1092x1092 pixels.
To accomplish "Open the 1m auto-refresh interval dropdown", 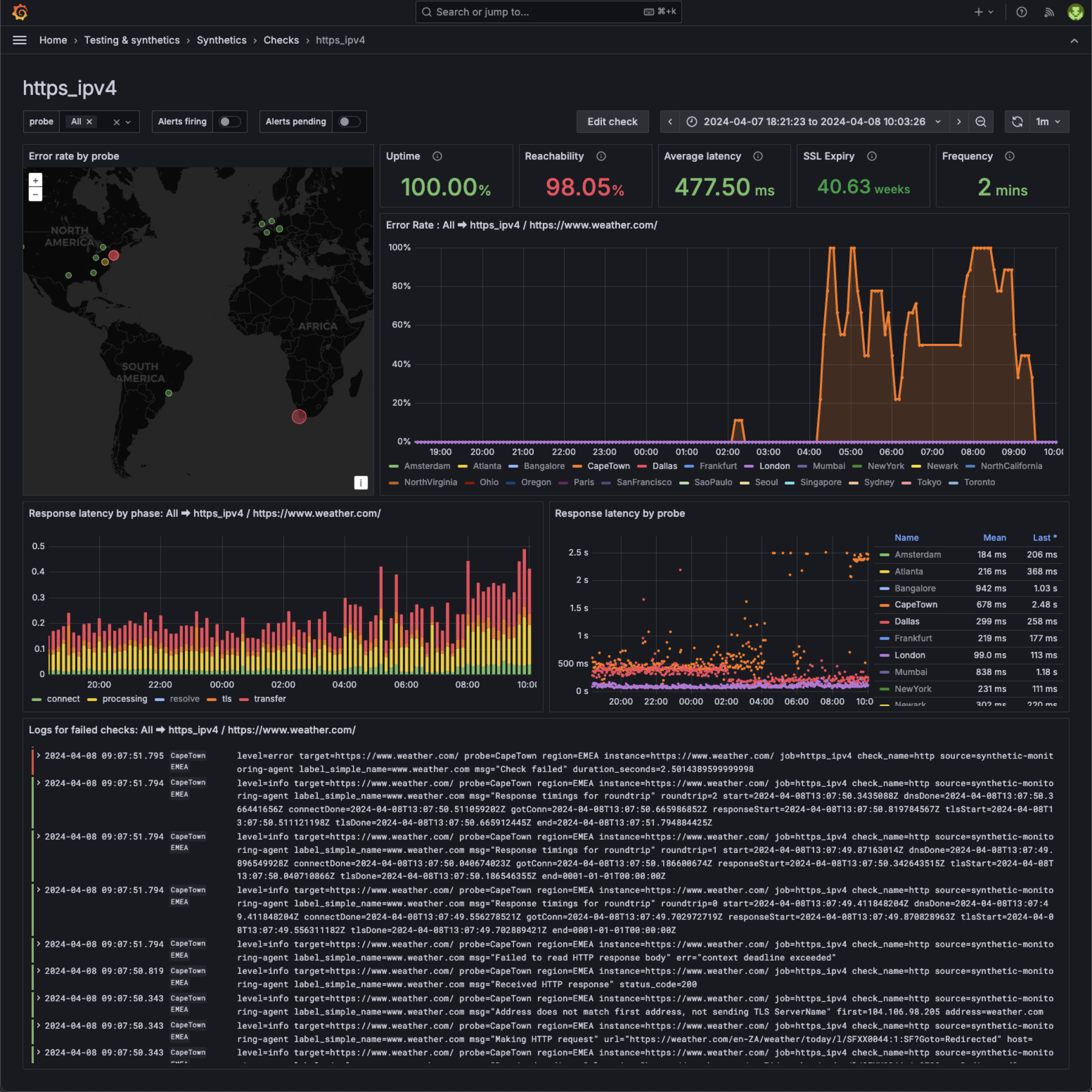I will pyautogui.click(x=1049, y=122).
